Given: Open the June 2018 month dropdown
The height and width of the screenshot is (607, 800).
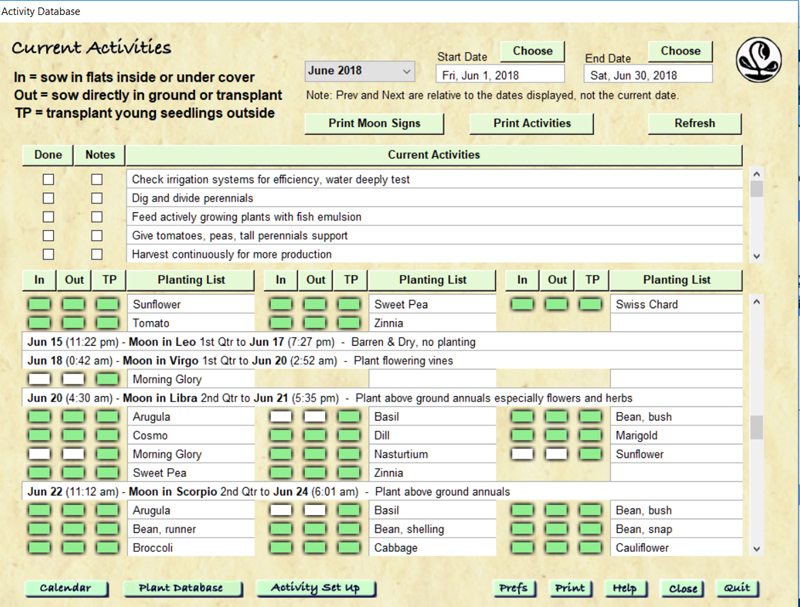Looking at the screenshot, I should point(360,71).
